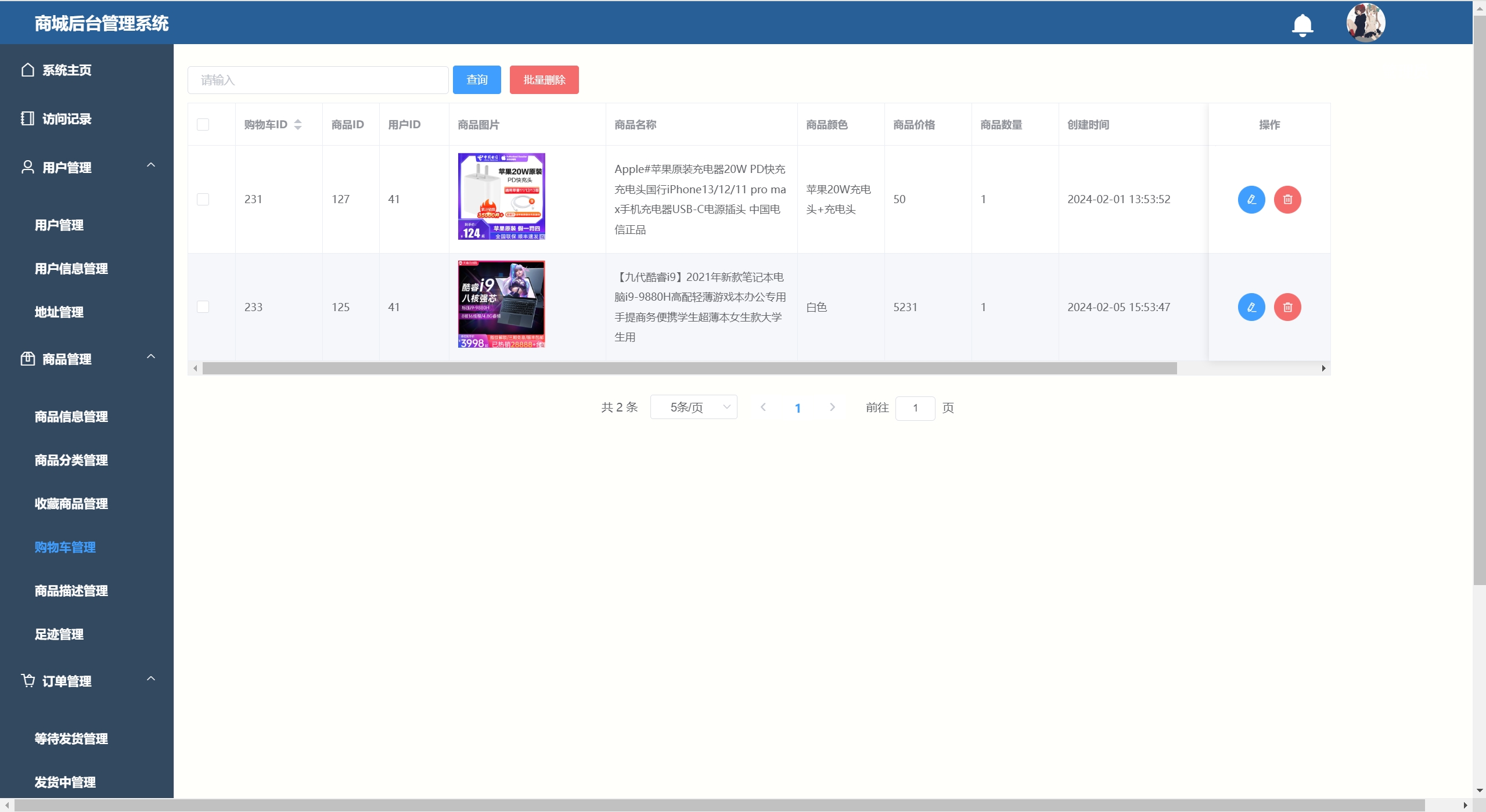
Task: Open the 5条/页 page size dropdown
Action: (x=693, y=407)
